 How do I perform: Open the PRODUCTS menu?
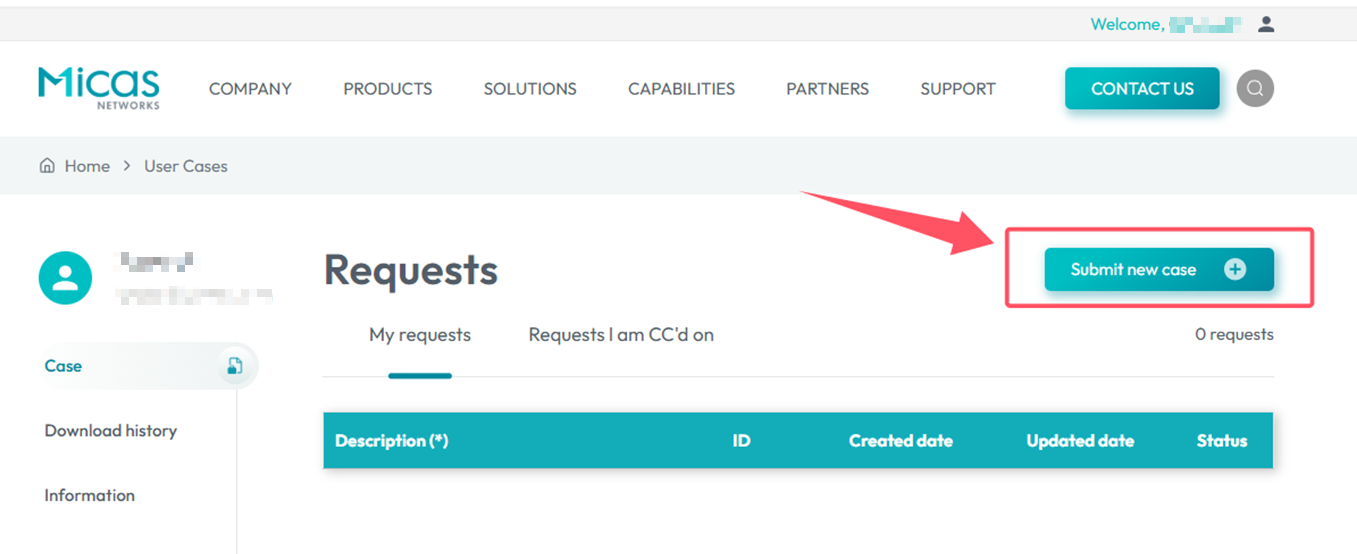pos(388,89)
